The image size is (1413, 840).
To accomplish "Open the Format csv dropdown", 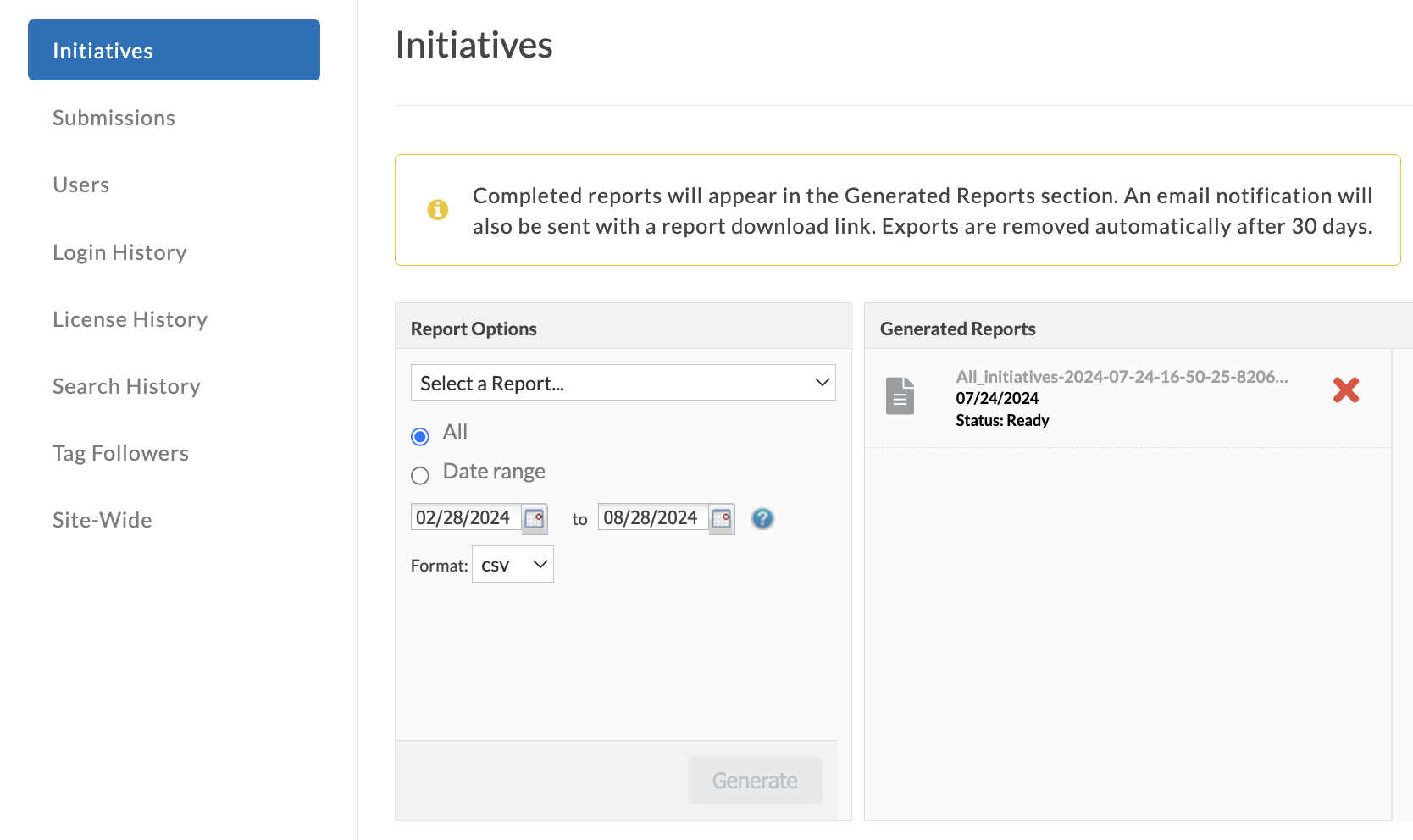I will 513,565.
